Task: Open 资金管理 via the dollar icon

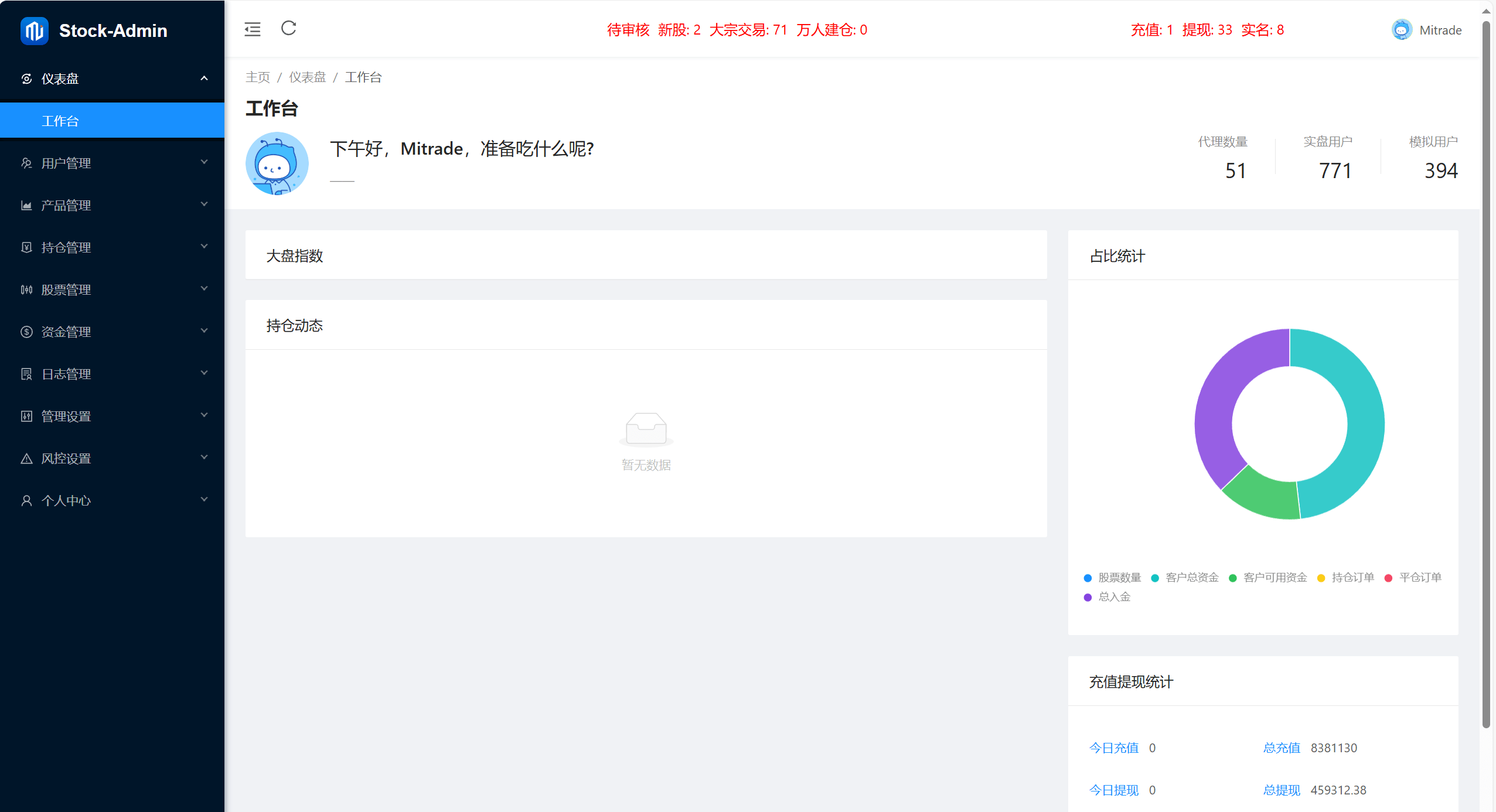Action: [26, 332]
